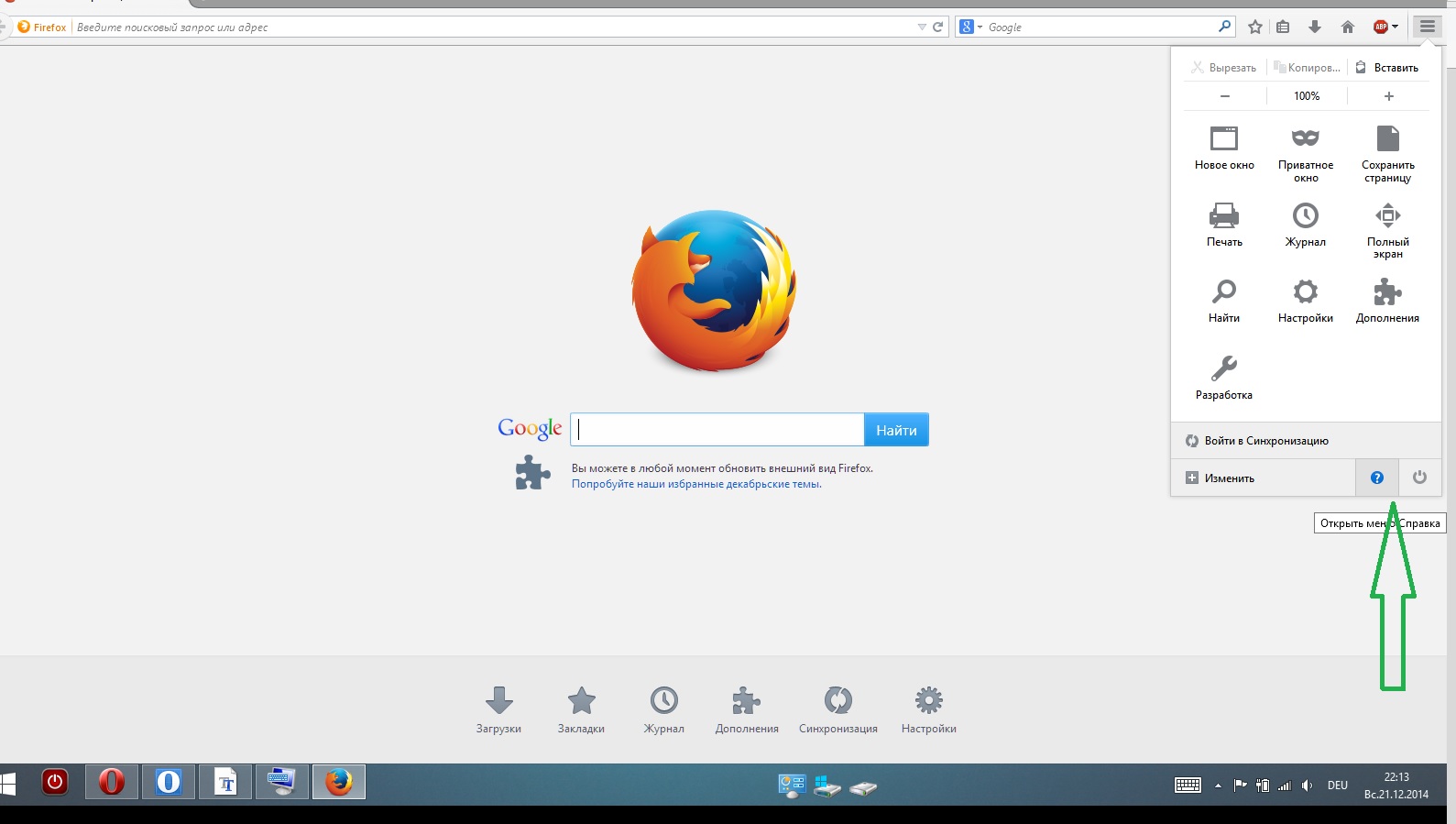
Task: Open Developer (Разработка) tools menu
Action: pyautogui.click(x=1224, y=378)
